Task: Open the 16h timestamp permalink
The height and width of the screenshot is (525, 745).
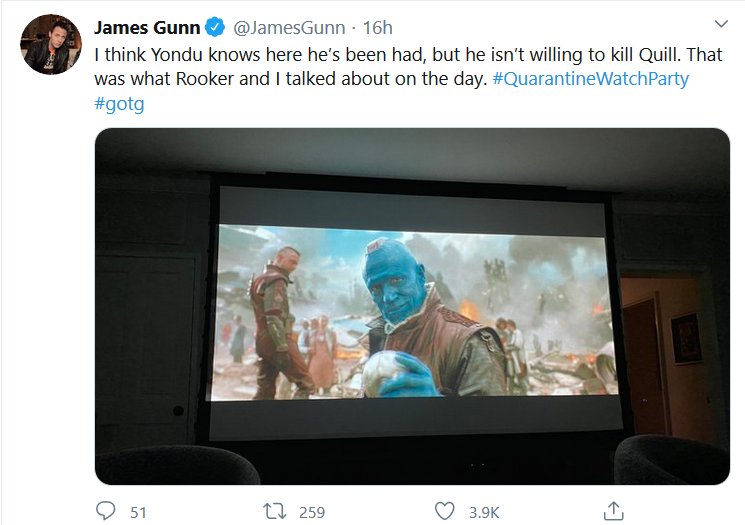Action: tap(375, 28)
